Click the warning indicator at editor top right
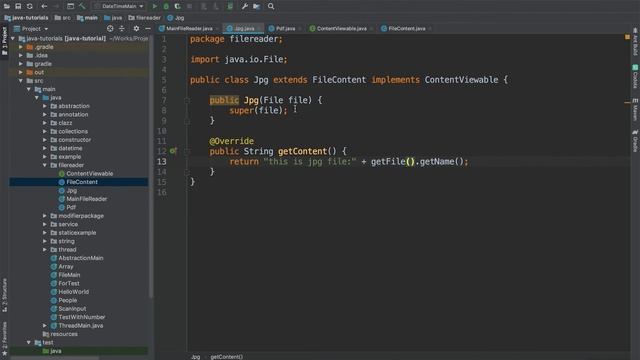This screenshot has width=640, height=360. click(x=627, y=37)
